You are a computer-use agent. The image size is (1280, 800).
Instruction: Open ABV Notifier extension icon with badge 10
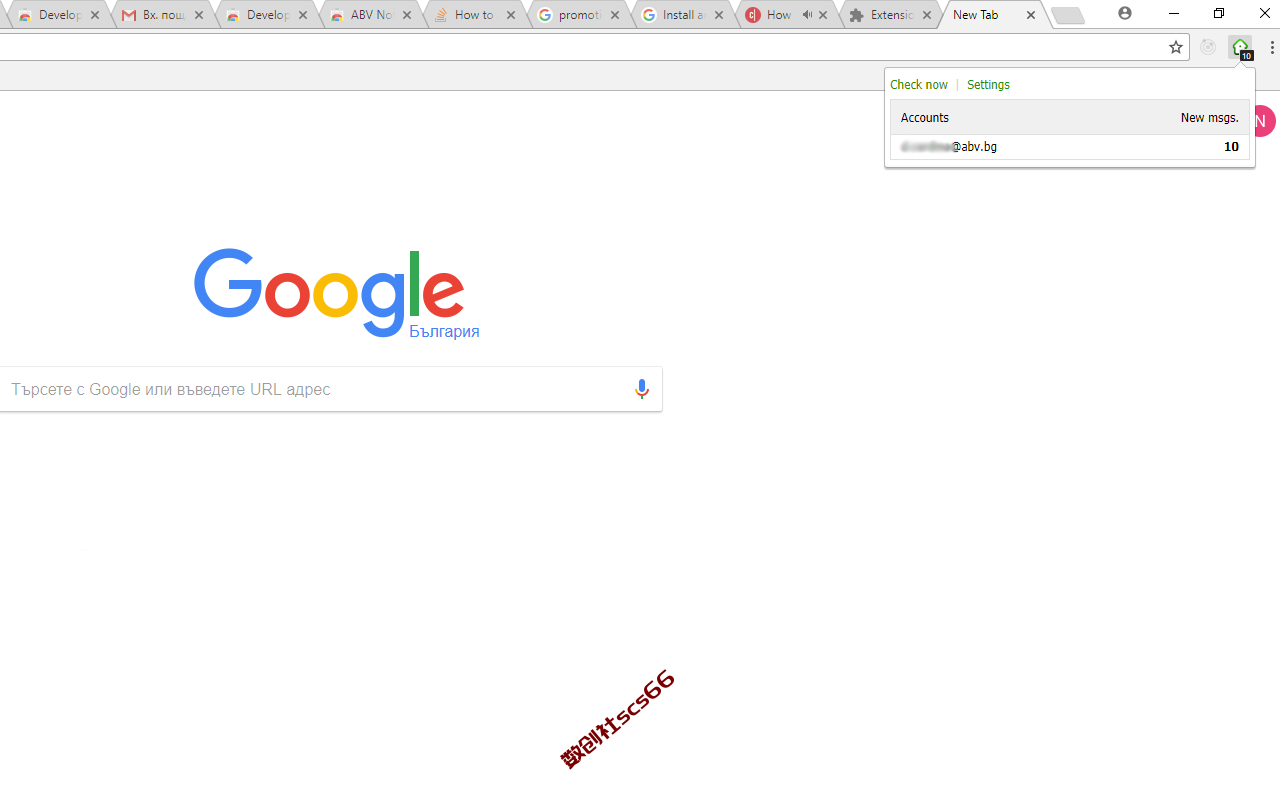pyautogui.click(x=1241, y=47)
